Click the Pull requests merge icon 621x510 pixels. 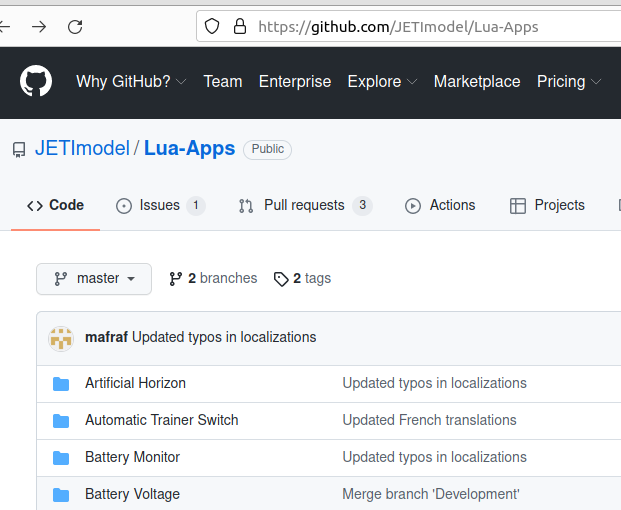point(246,206)
